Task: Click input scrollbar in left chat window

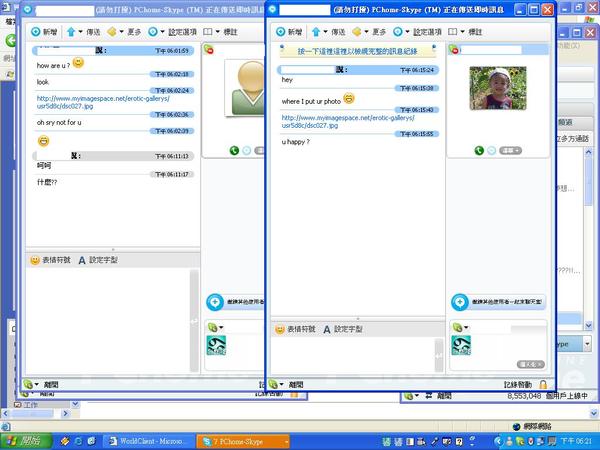Action: click(194, 321)
